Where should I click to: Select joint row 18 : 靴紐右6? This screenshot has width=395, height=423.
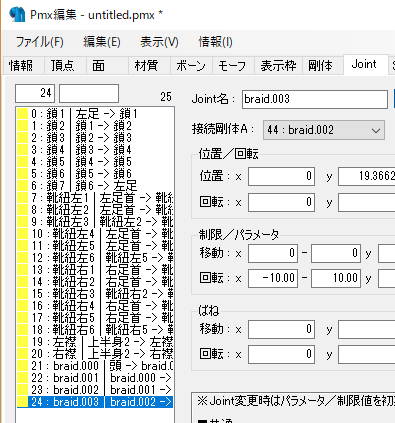[95, 330]
